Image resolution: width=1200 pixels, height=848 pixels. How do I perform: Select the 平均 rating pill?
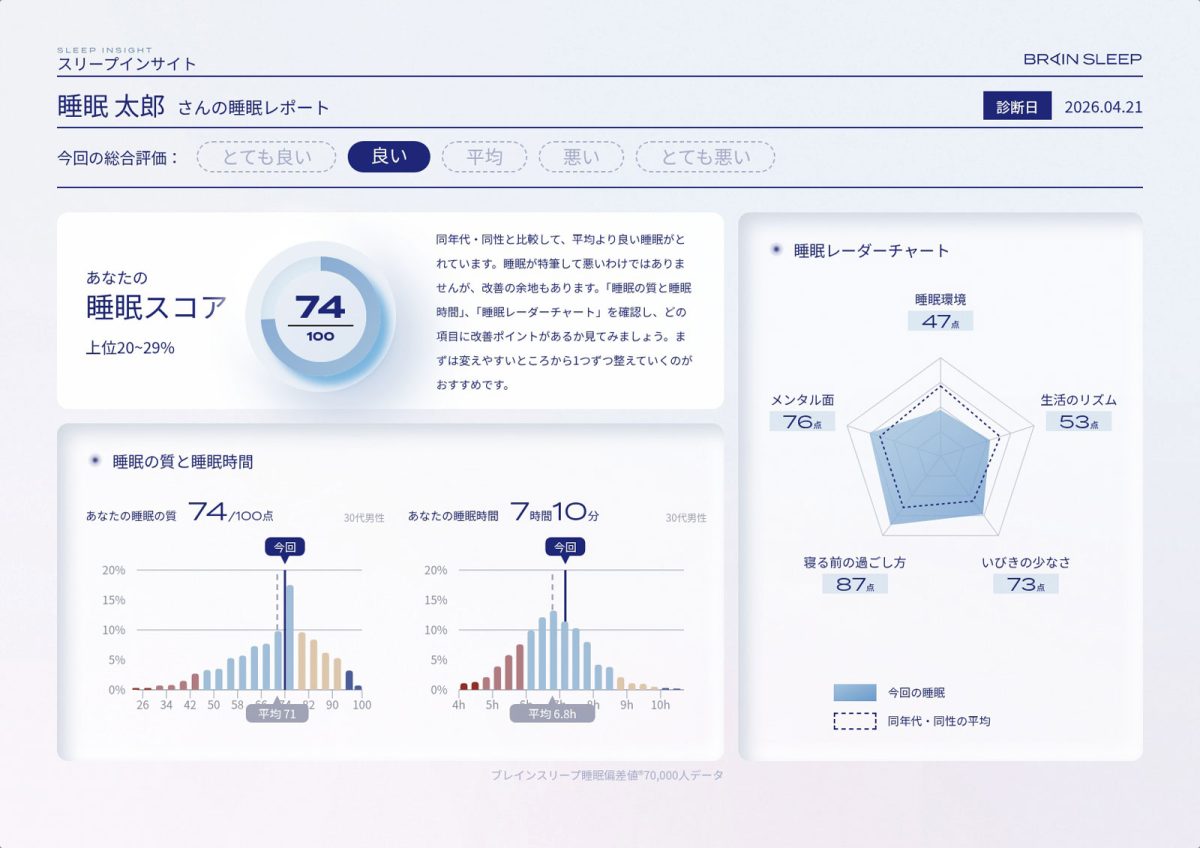click(x=484, y=157)
